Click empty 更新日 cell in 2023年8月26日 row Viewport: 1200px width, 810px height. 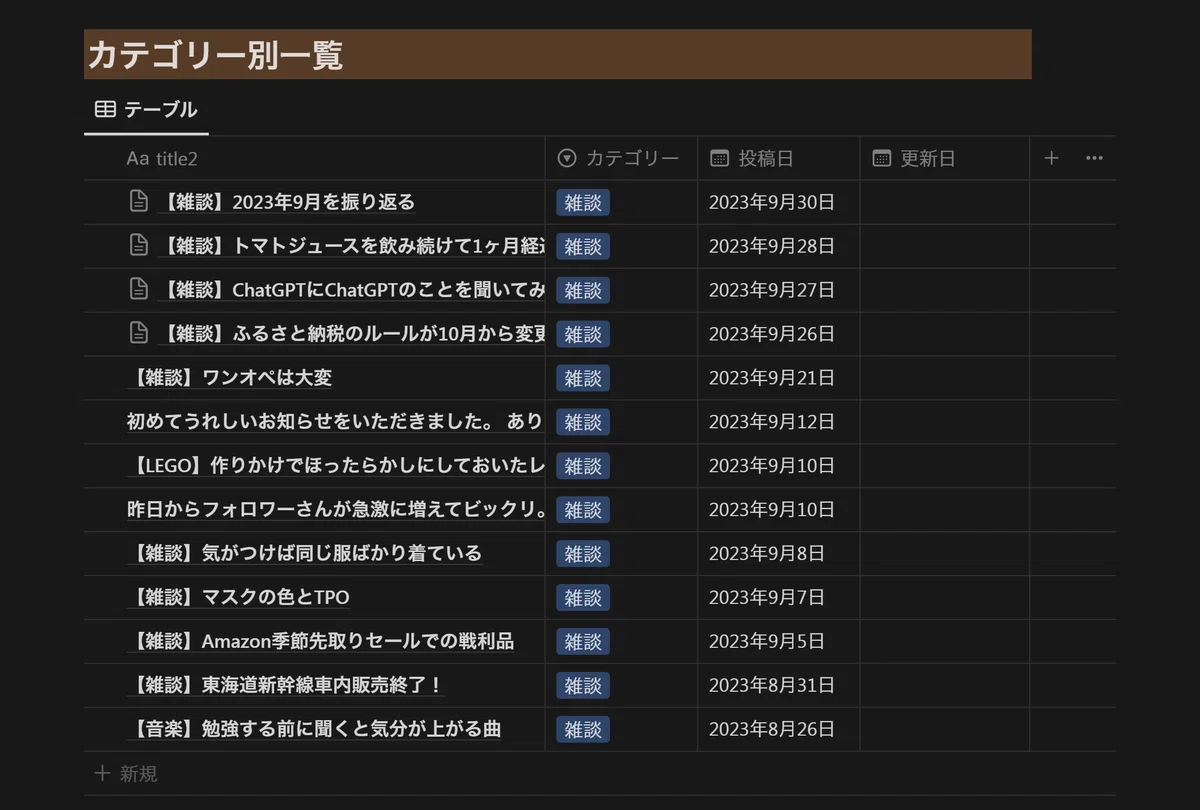coord(944,730)
